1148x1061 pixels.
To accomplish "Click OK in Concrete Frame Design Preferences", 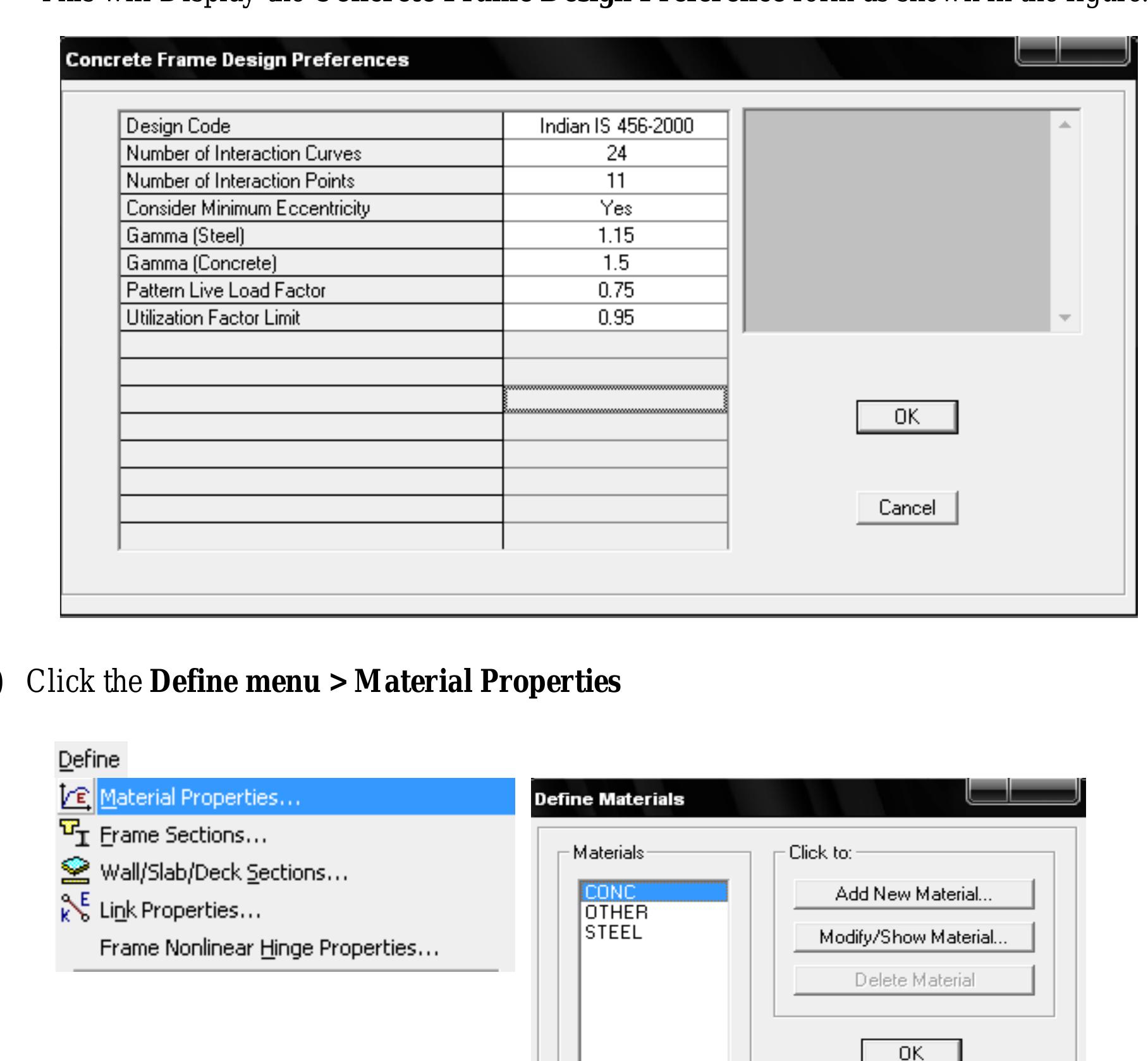I will click(907, 416).
